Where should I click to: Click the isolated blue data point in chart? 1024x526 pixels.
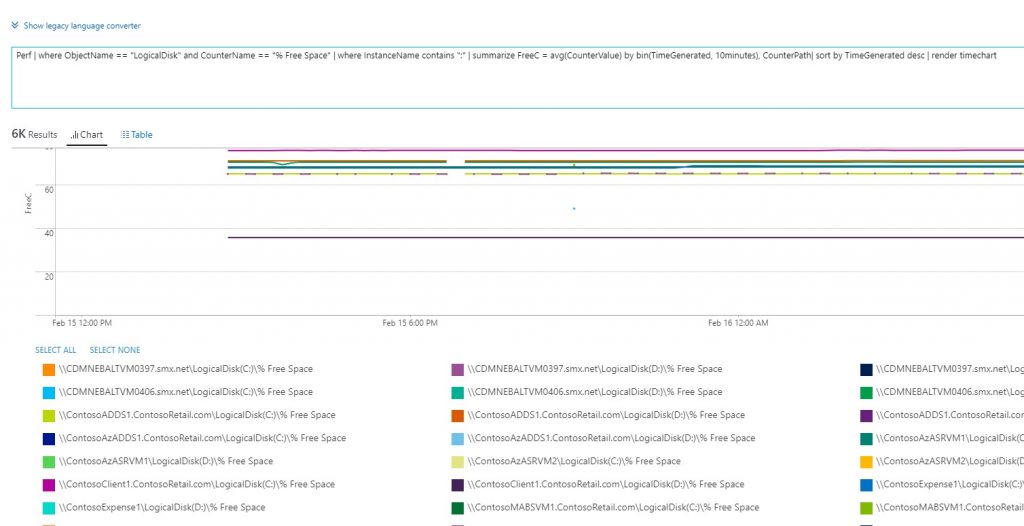(574, 208)
